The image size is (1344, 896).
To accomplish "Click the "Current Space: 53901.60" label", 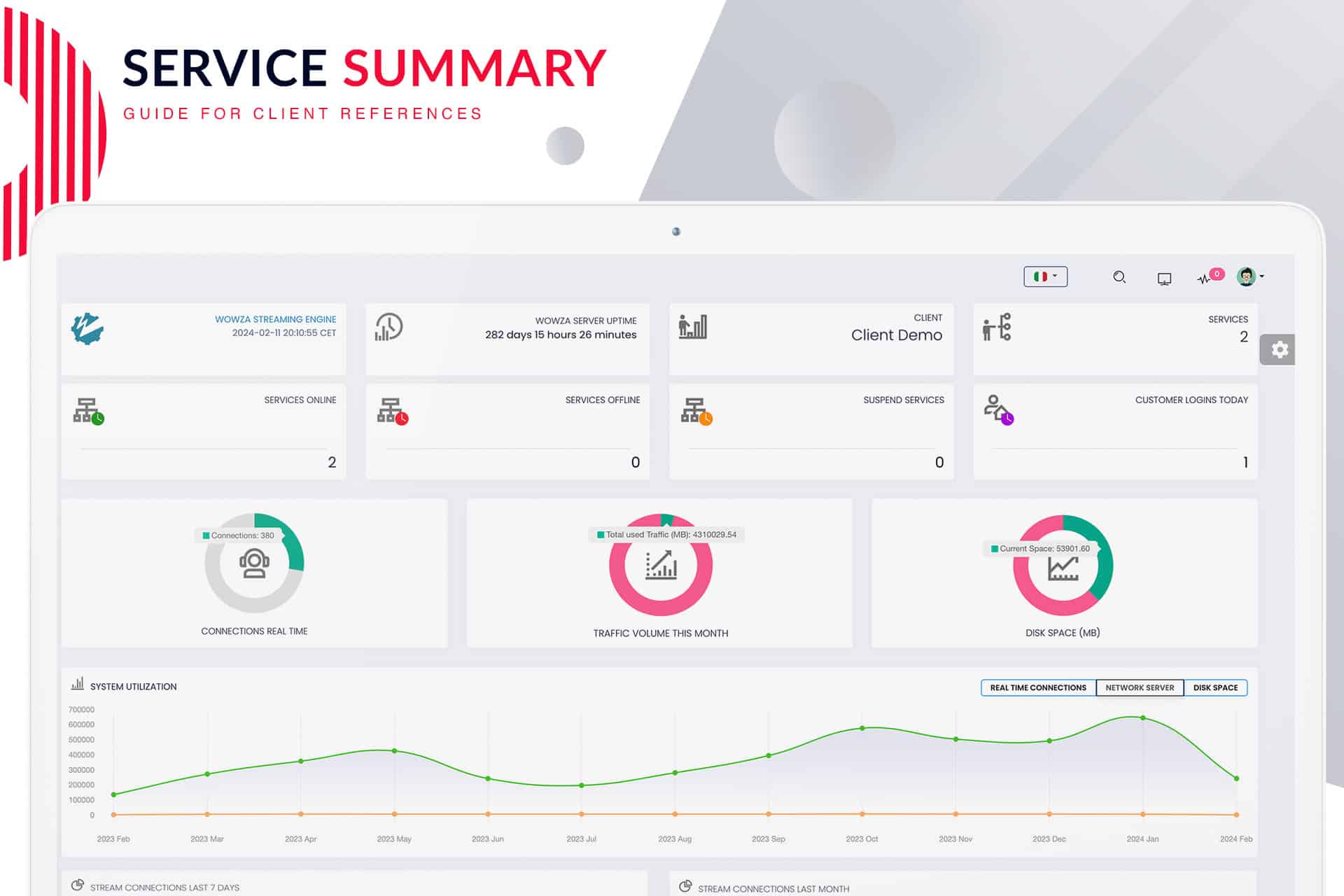I will (1040, 549).
